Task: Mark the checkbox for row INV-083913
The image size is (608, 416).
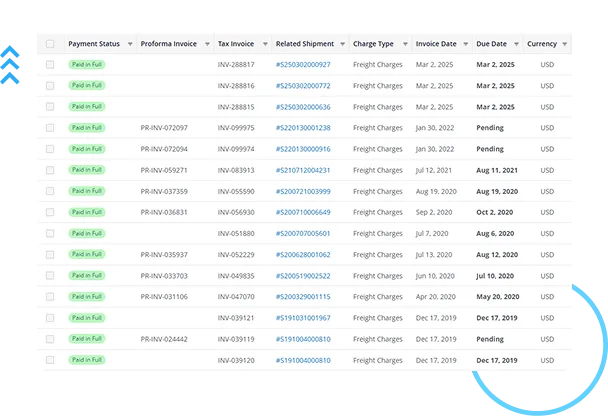Action: pyautogui.click(x=50, y=170)
